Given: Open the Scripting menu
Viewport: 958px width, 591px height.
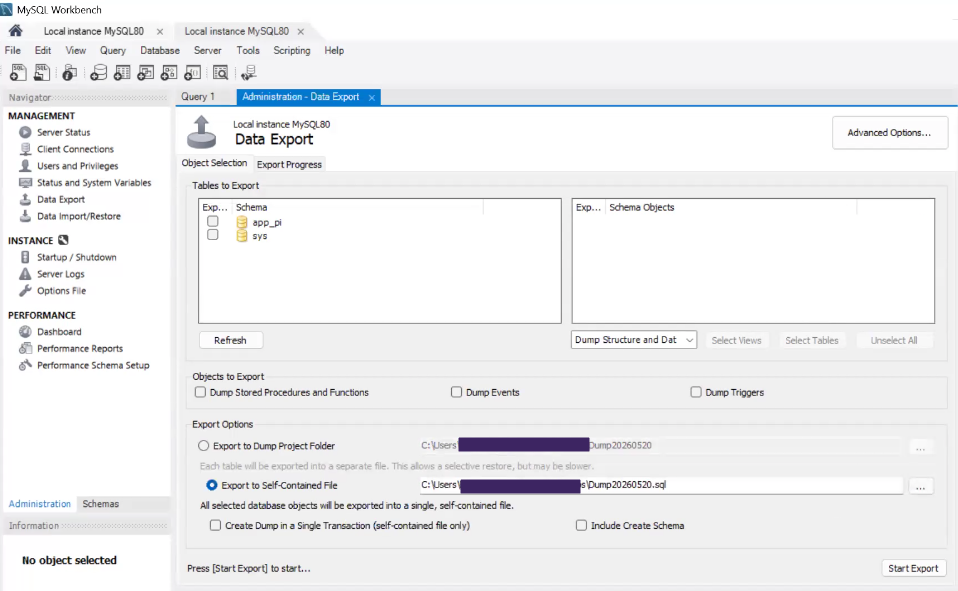Looking at the screenshot, I should 291,50.
